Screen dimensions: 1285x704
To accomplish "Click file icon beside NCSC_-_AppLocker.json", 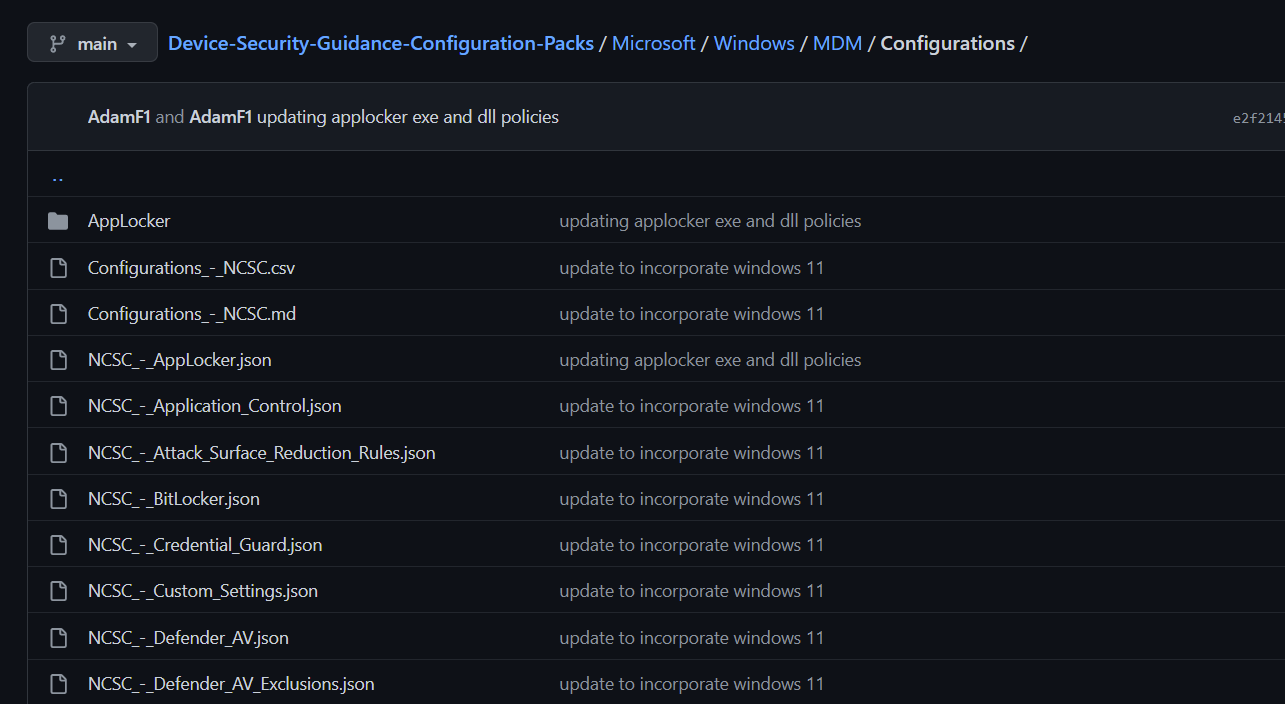I will (x=58, y=360).
